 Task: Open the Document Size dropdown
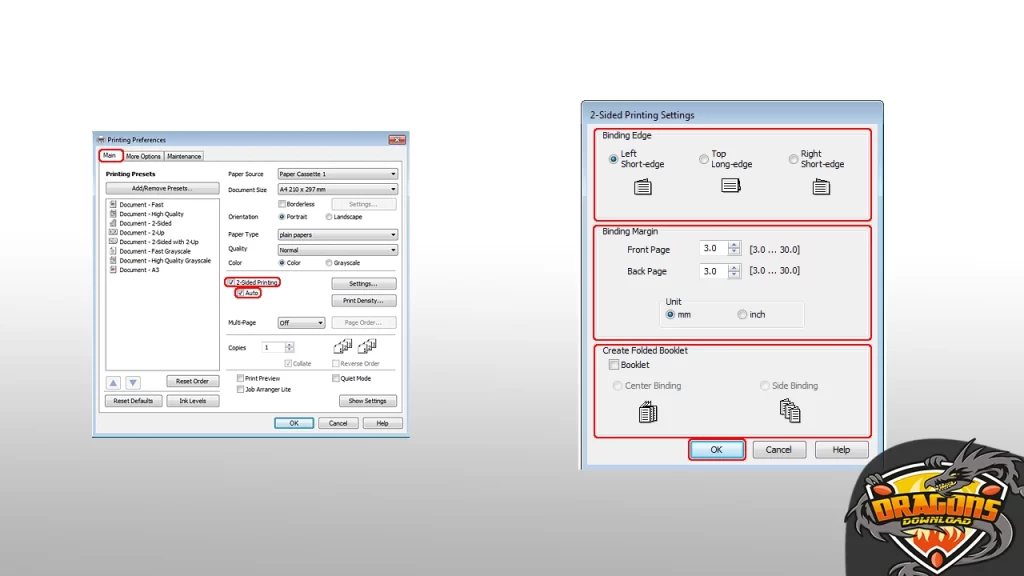tap(394, 187)
